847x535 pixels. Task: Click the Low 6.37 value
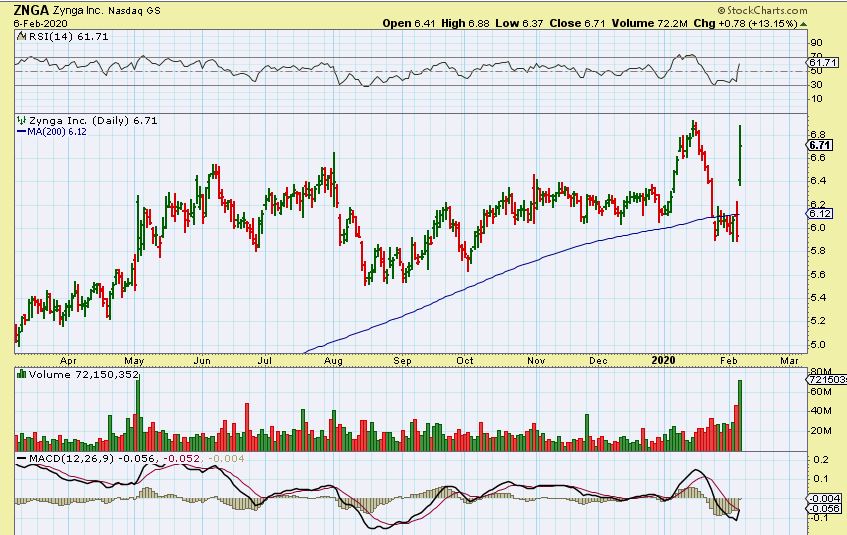click(x=519, y=23)
